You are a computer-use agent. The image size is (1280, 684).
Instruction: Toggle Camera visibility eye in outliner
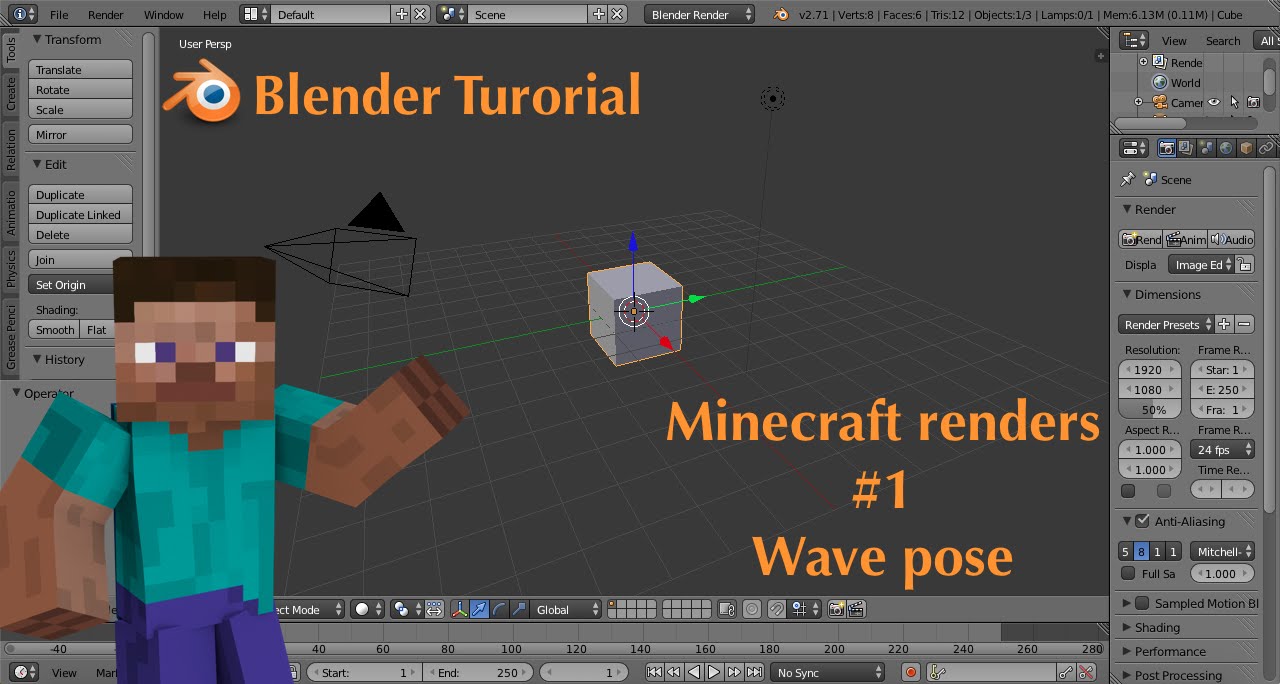(x=1214, y=102)
